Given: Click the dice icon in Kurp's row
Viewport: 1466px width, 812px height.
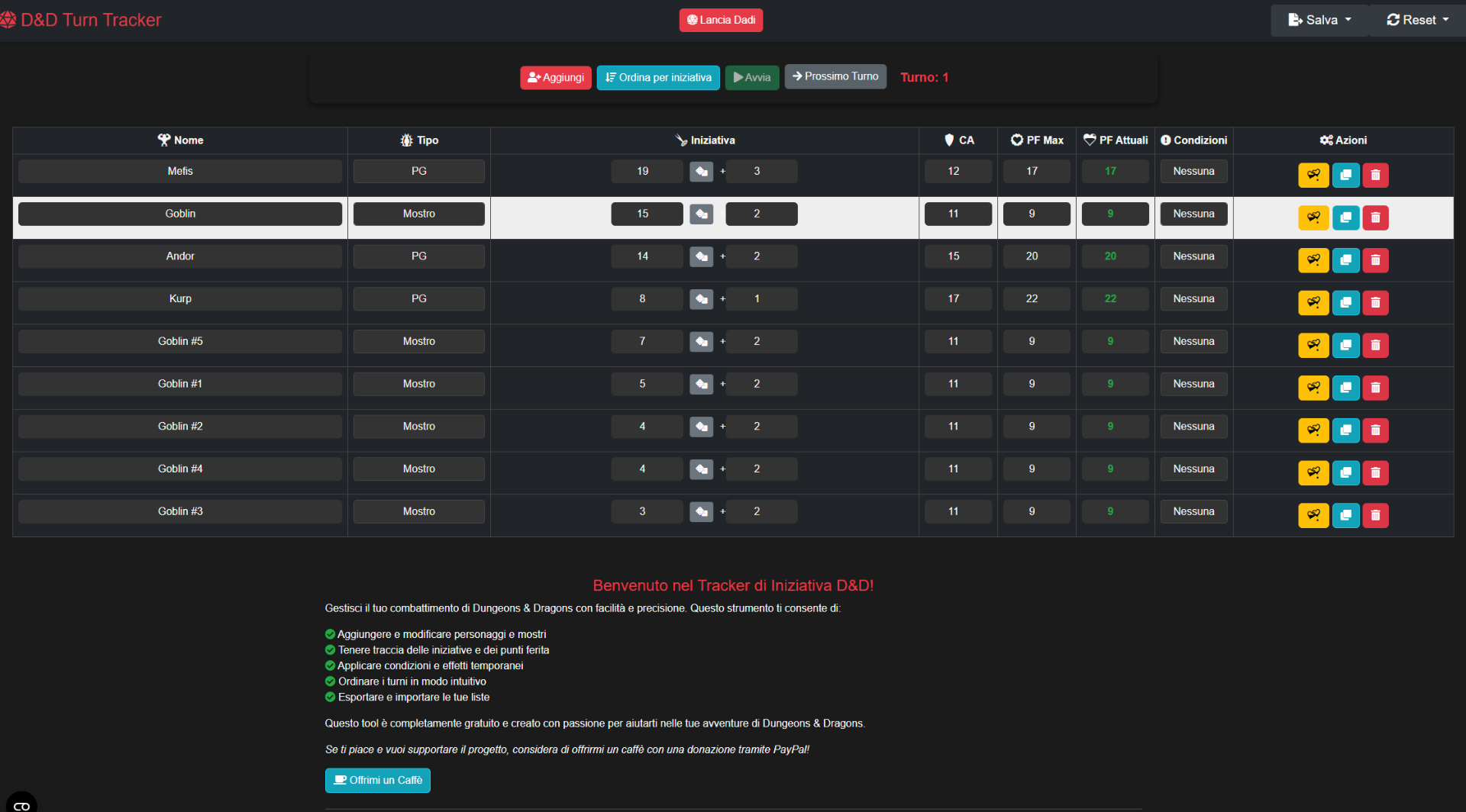Looking at the screenshot, I should click(701, 299).
